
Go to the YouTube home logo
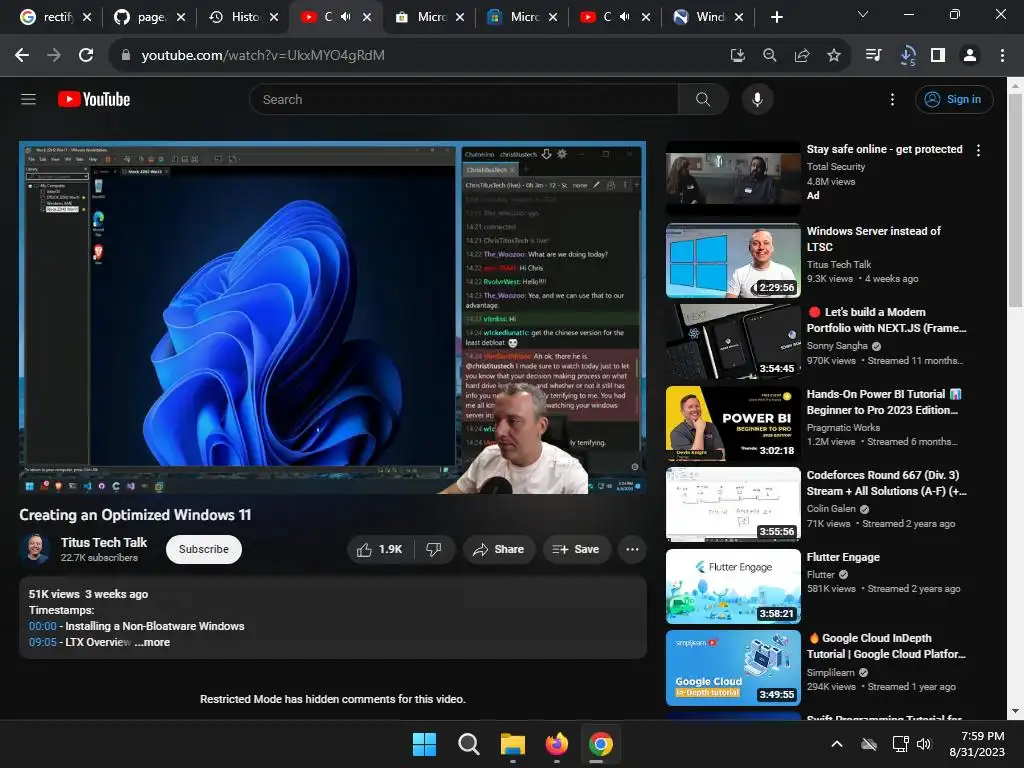pos(94,99)
